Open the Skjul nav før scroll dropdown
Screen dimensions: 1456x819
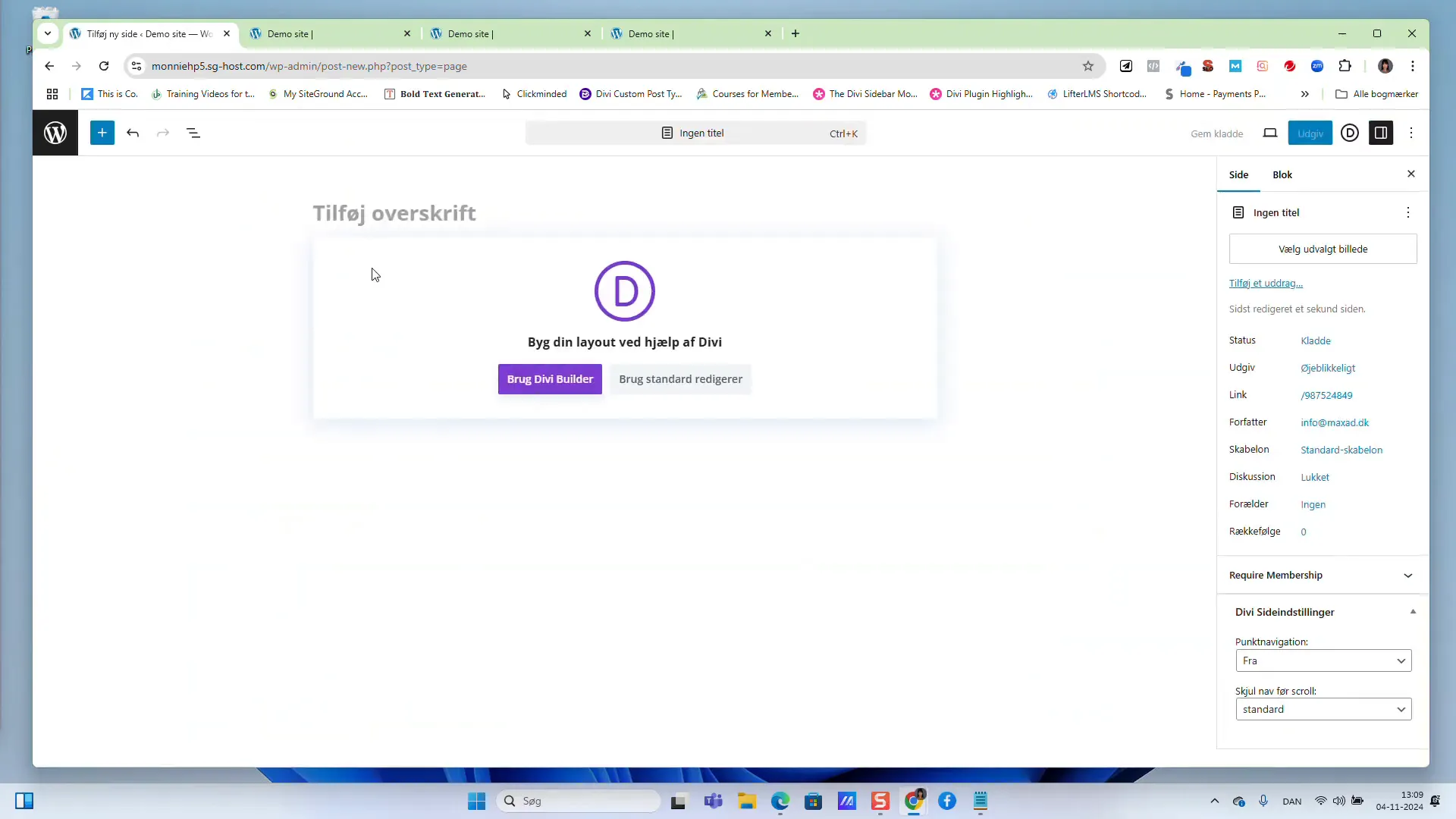[1323, 709]
